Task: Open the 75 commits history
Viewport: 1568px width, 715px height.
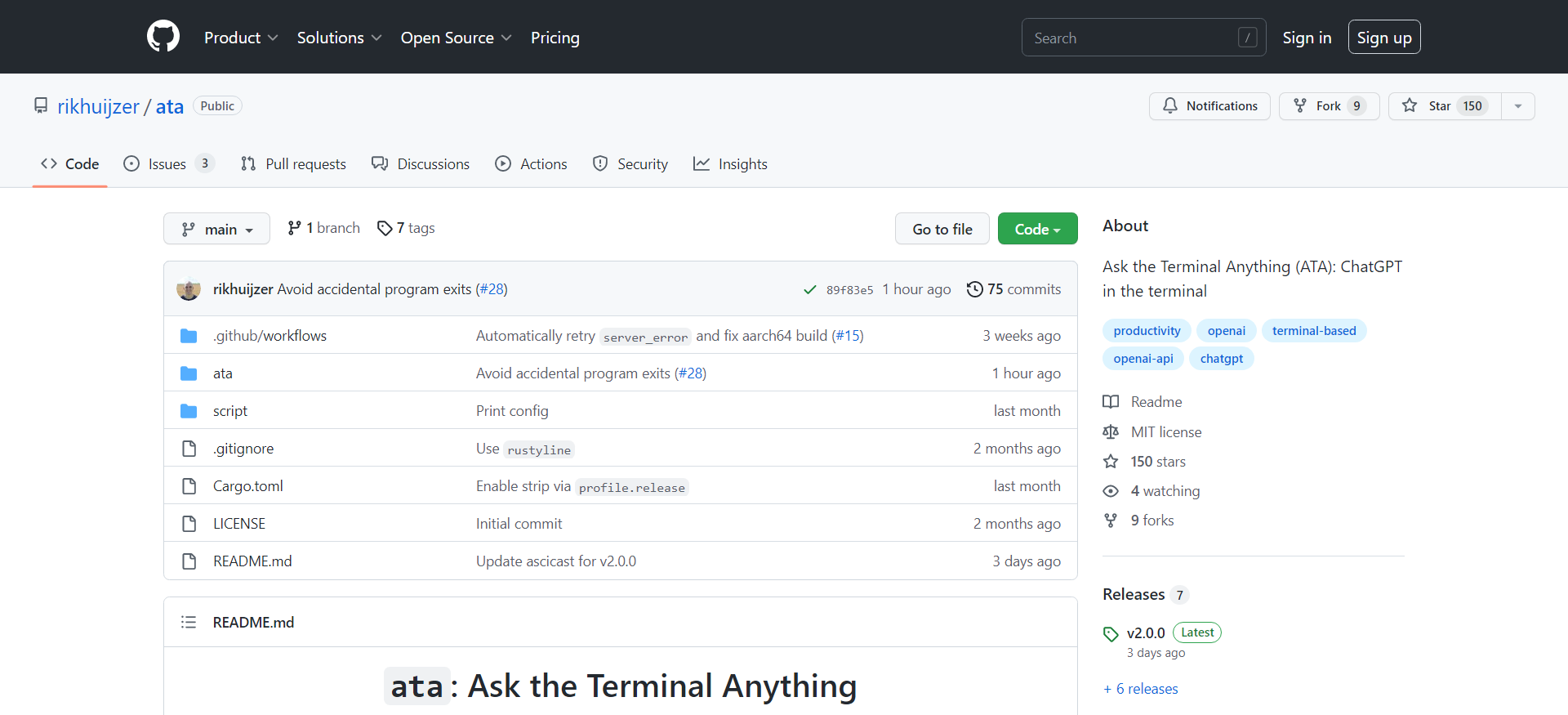Action: click(x=1013, y=289)
